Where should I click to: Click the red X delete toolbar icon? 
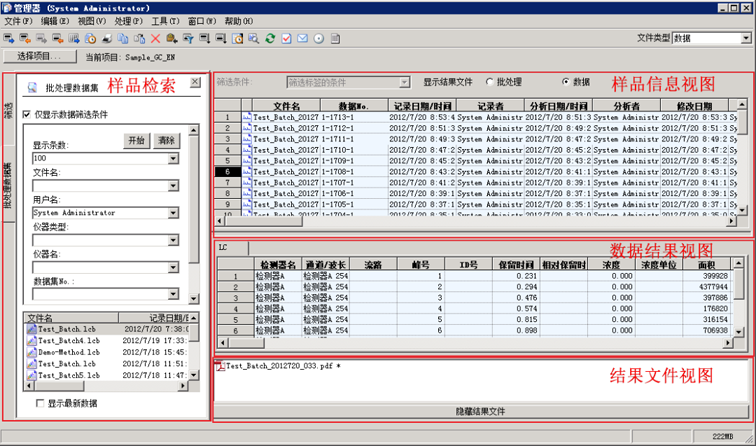[x=155, y=38]
